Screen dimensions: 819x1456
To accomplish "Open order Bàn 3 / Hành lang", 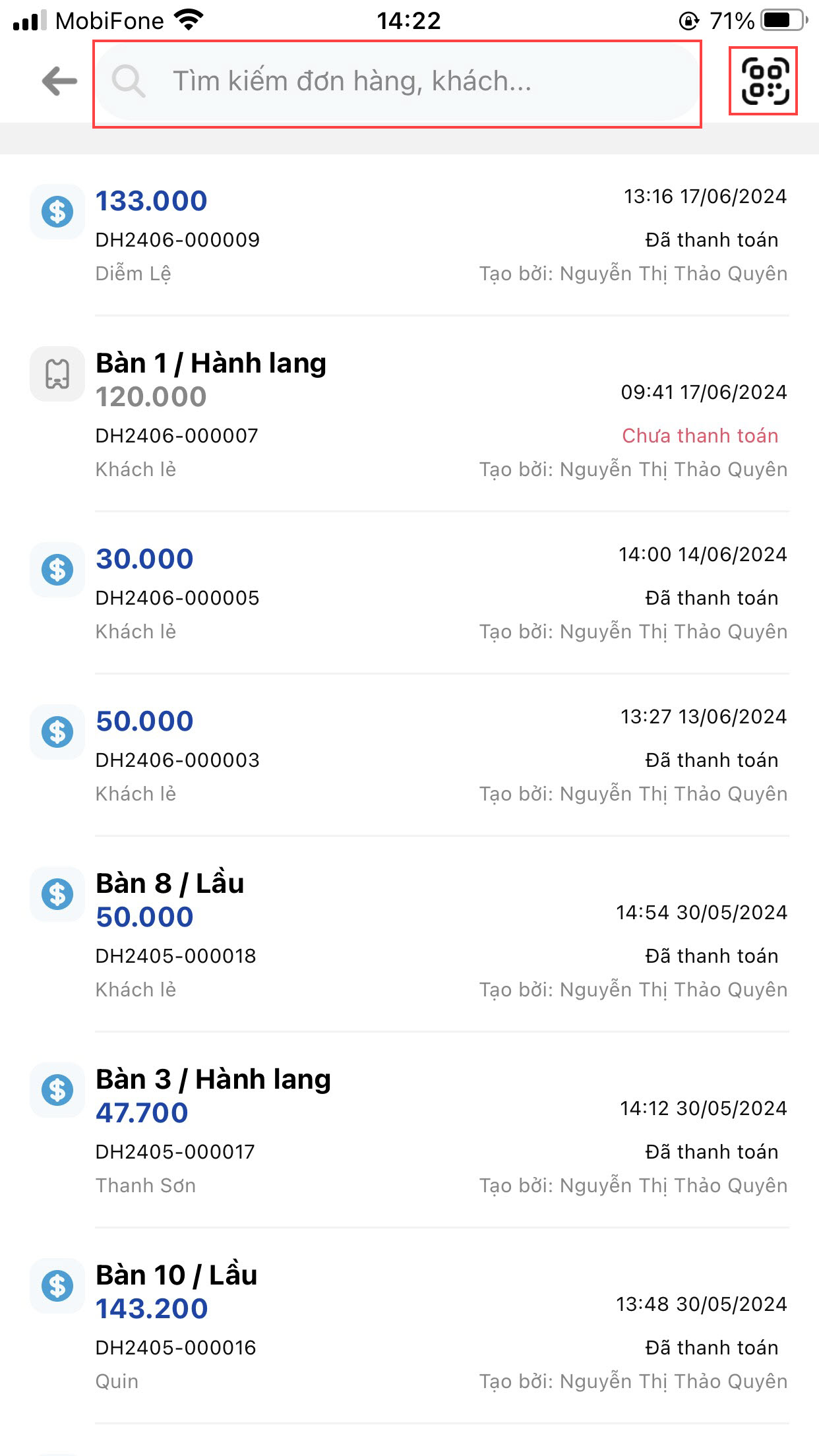I will coord(213,1079).
